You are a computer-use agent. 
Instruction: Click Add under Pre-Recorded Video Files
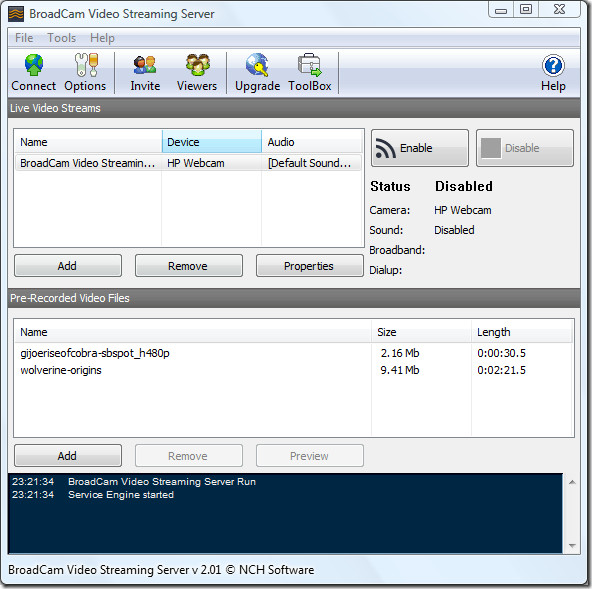[68, 456]
